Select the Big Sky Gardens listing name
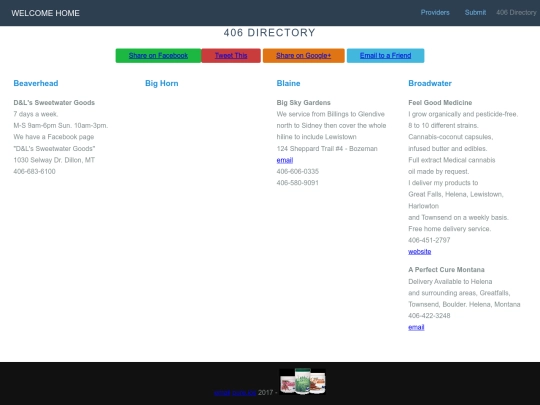This screenshot has width=540, height=405. [x=303, y=103]
